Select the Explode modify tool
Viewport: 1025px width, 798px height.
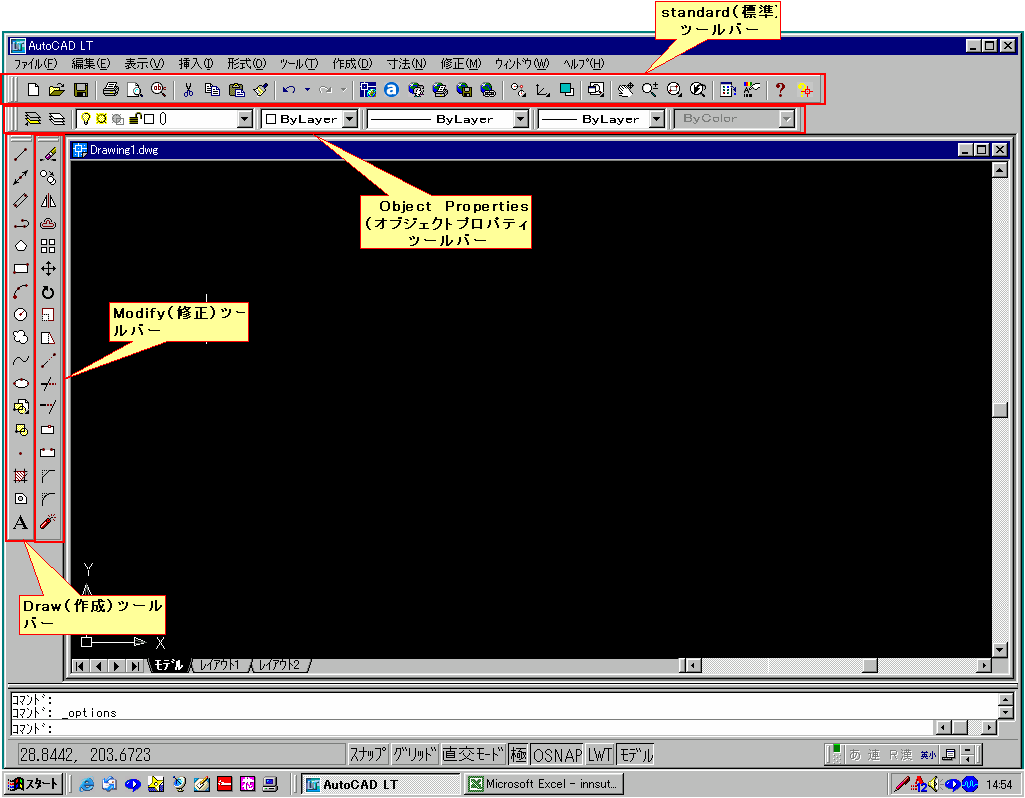click(48, 522)
